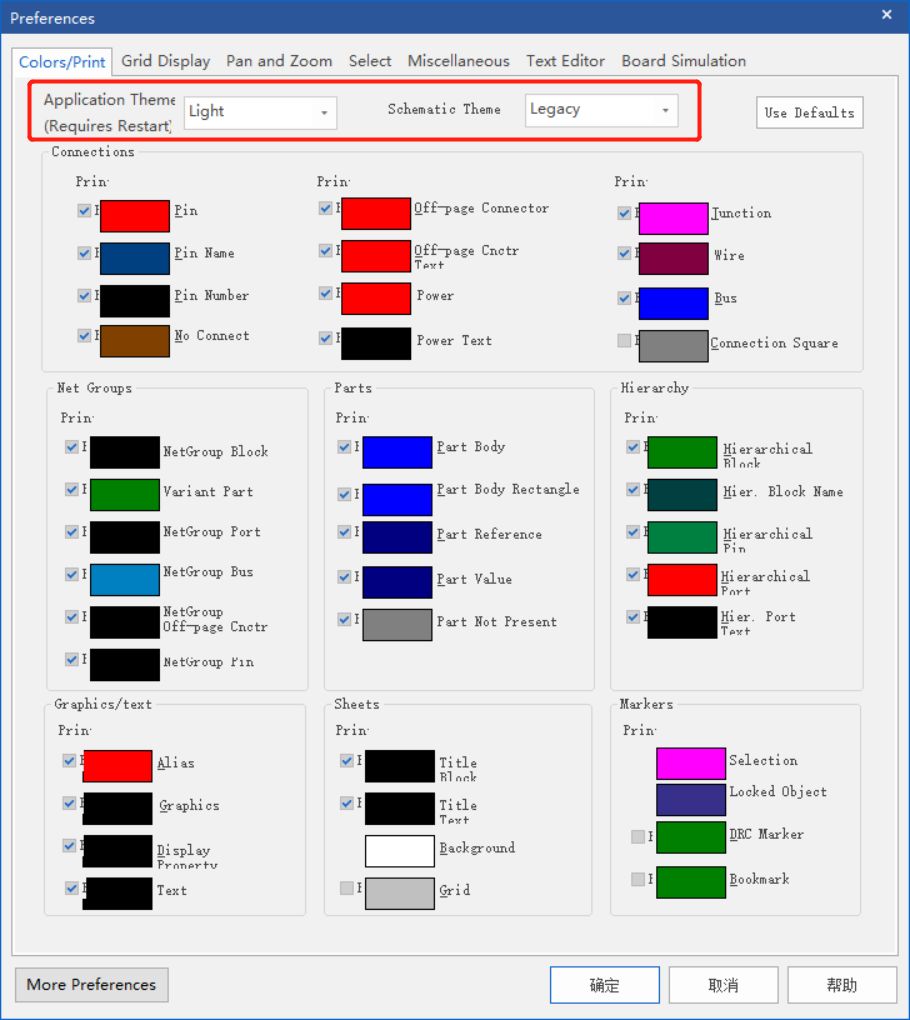Screen dimensions: 910x1020
Task: Change the Pin Number color swatch
Action: coord(135,301)
